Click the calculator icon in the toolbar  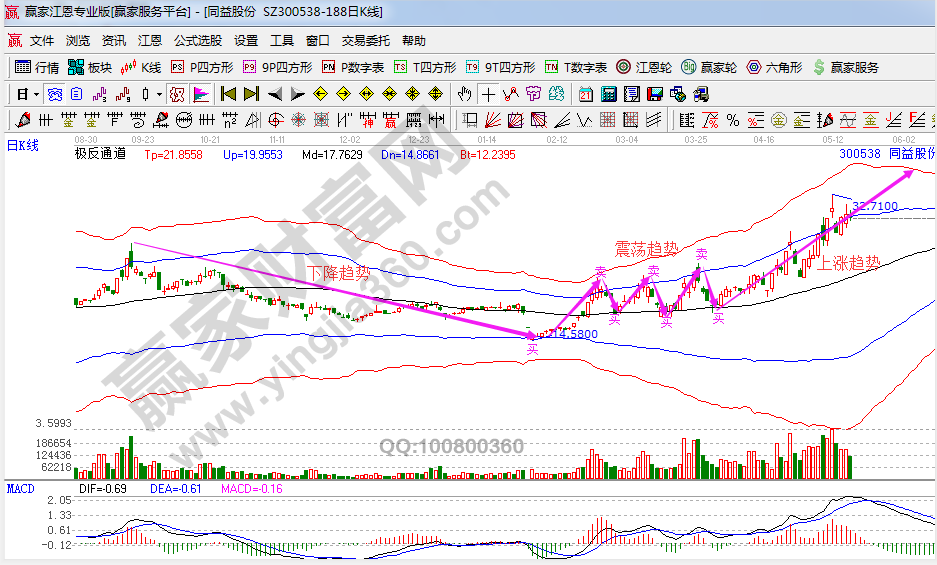pyautogui.click(x=607, y=94)
